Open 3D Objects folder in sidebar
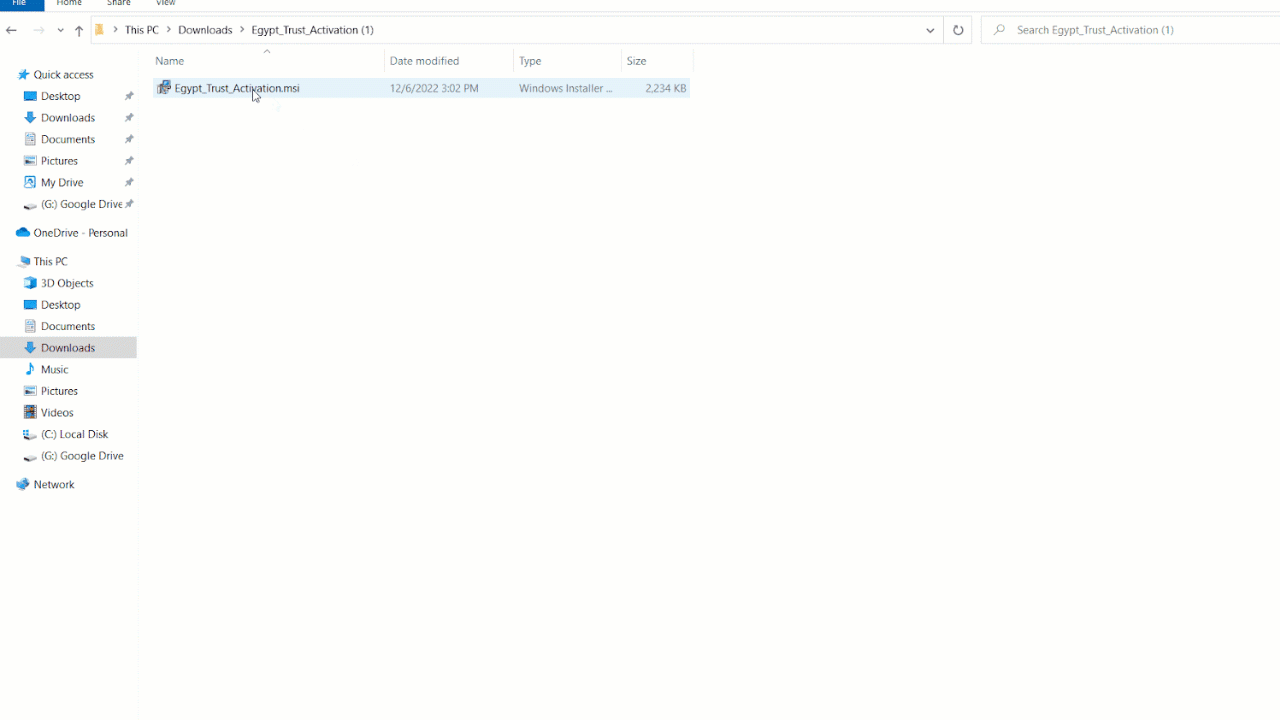 (66, 283)
